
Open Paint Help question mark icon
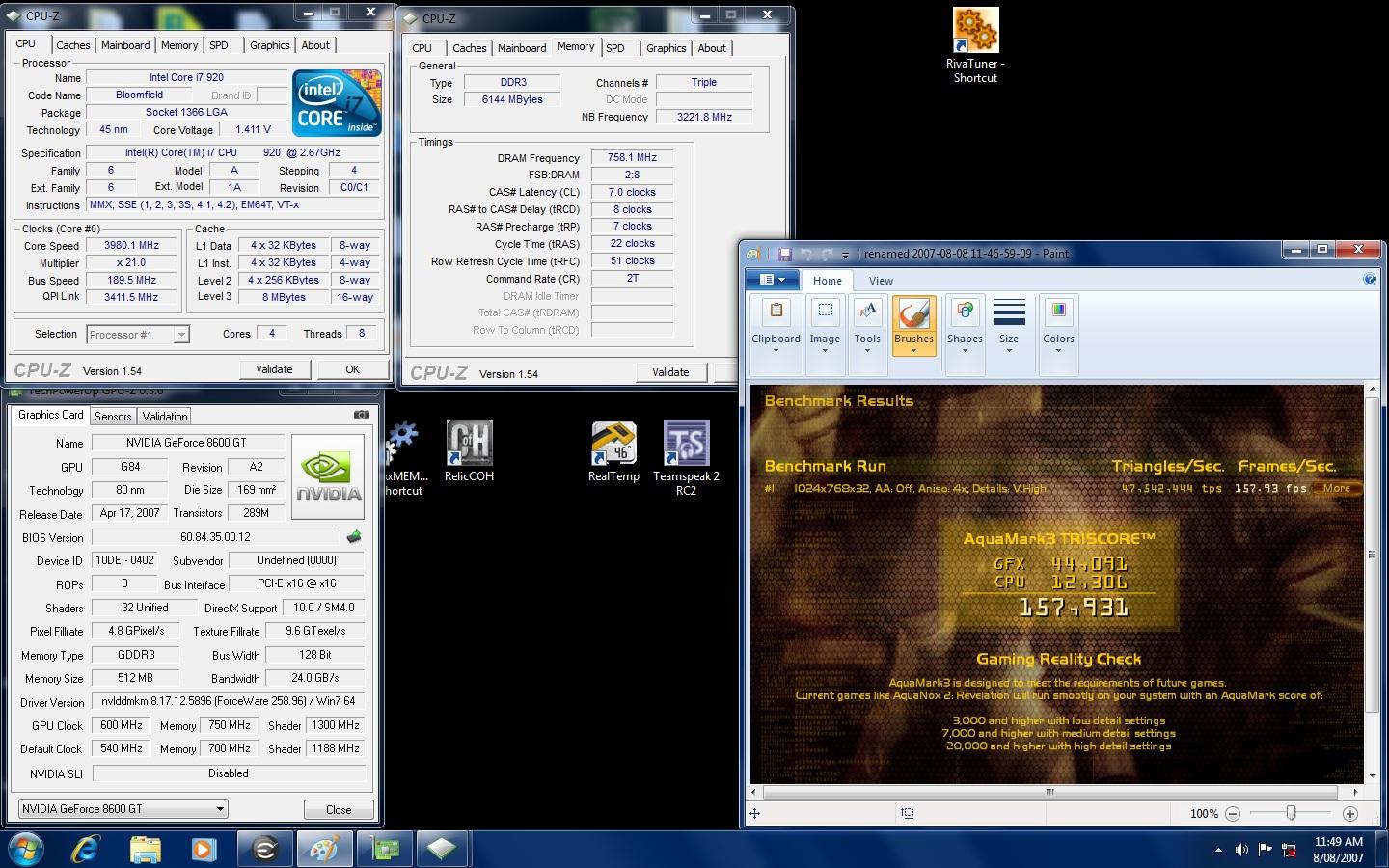pyautogui.click(x=1369, y=279)
